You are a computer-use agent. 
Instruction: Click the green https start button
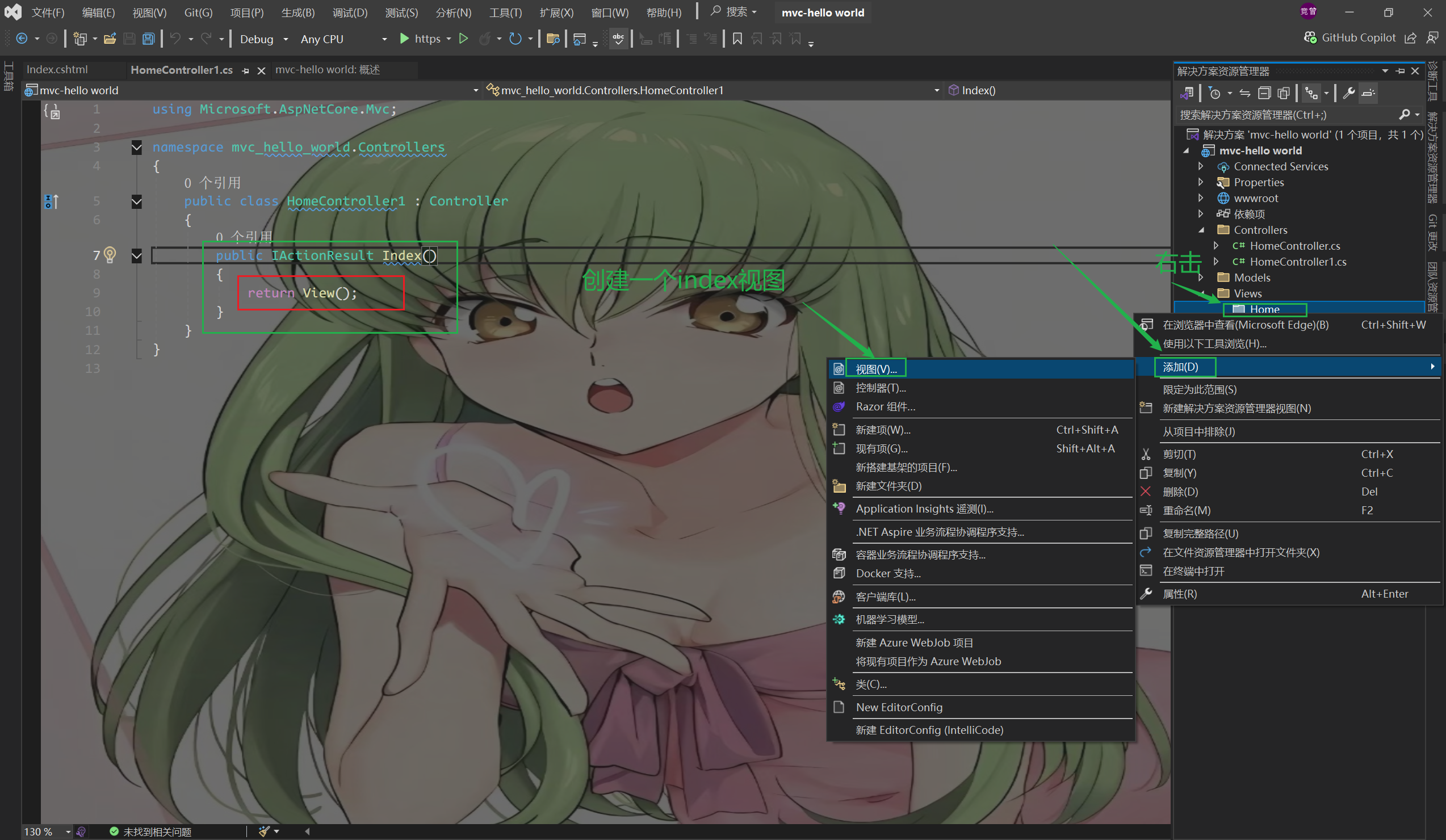pyautogui.click(x=420, y=39)
